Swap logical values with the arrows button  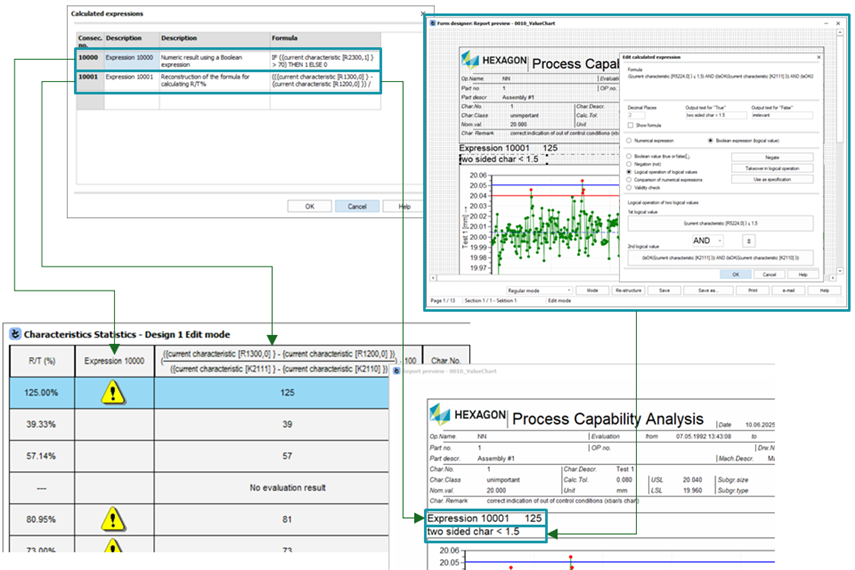click(x=748, y=241)
